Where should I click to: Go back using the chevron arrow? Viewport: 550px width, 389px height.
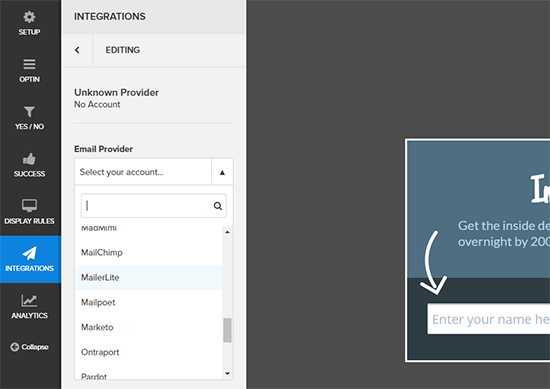point(77,50)
